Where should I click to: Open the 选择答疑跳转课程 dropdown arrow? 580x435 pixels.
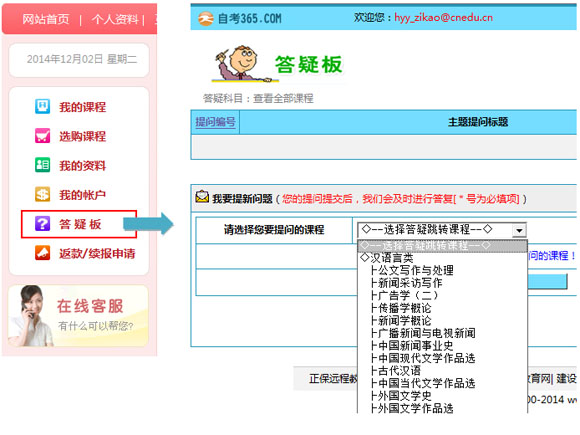(x=519, y=230)
